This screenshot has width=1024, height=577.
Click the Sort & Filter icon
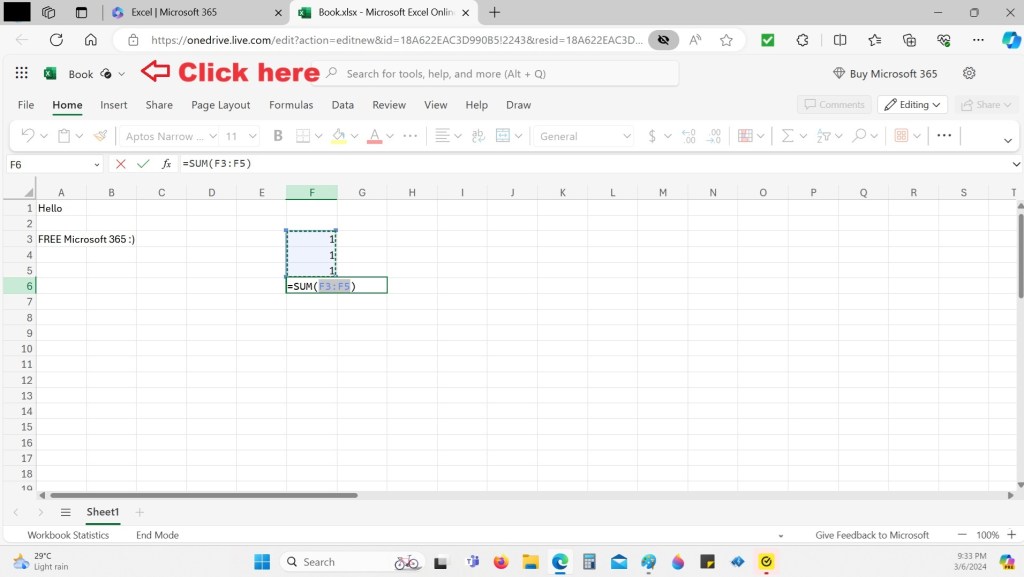coord(823,136)
